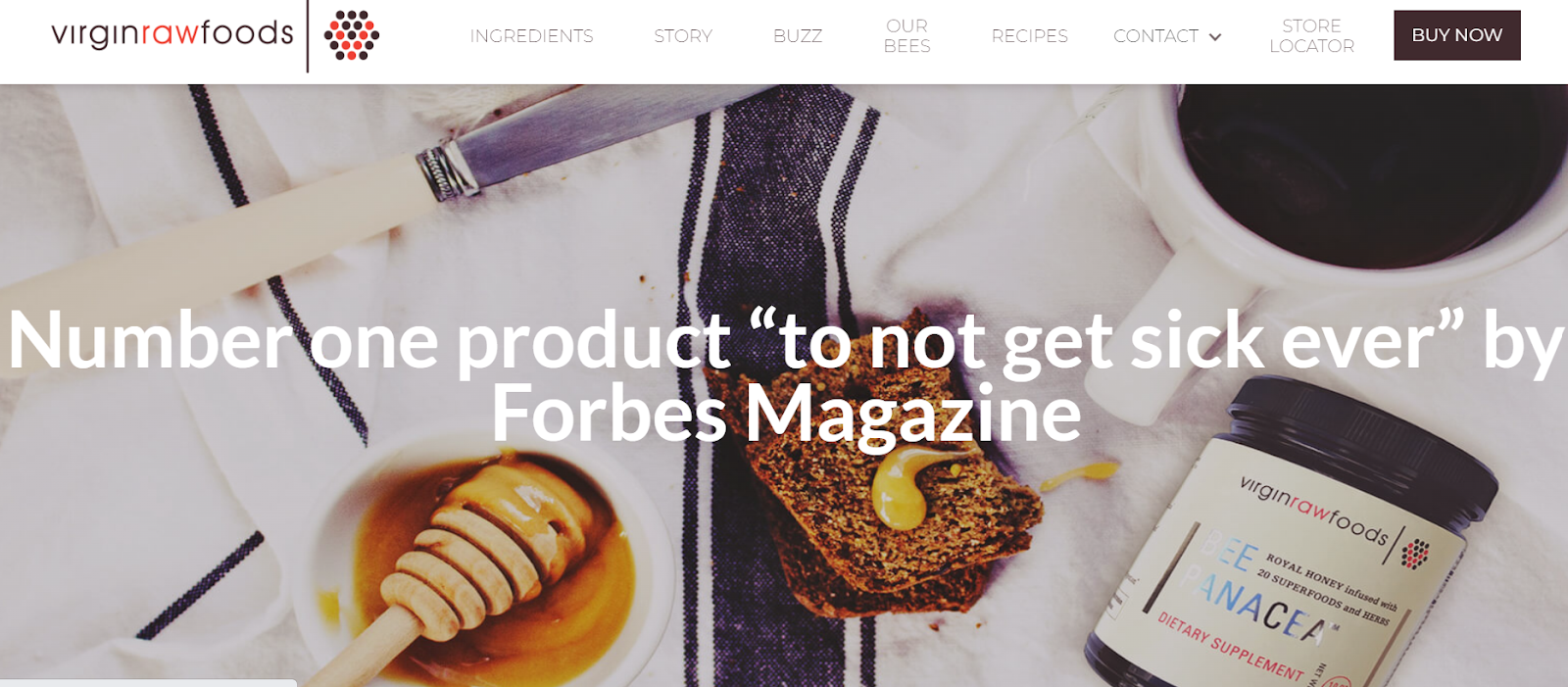Select the BUZZ navigation item

click(798, 36)
